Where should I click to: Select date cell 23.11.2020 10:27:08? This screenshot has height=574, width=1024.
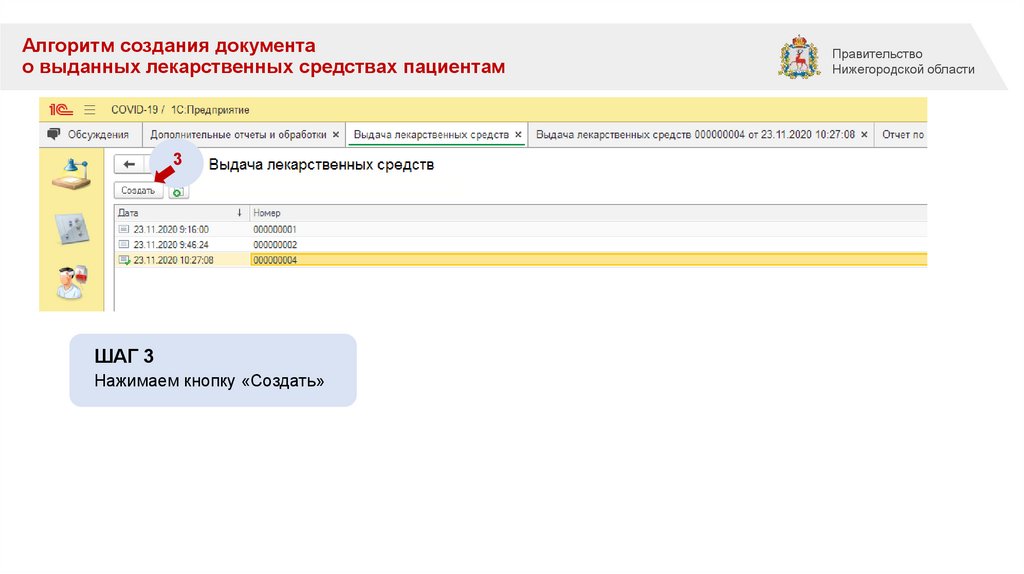tap(174, 260)
